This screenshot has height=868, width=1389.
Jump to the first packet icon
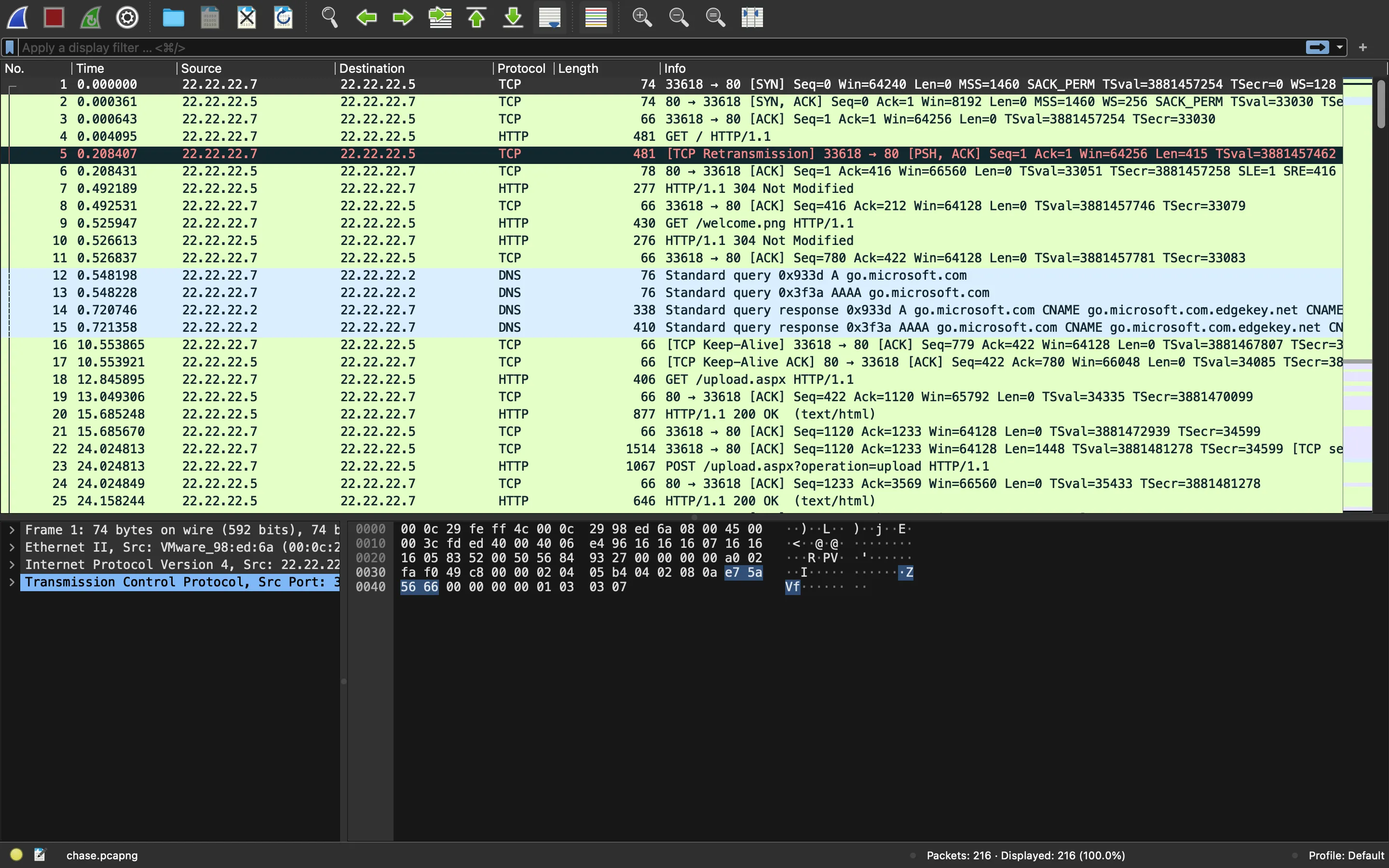pyautogui.click(x=477, y=17)
